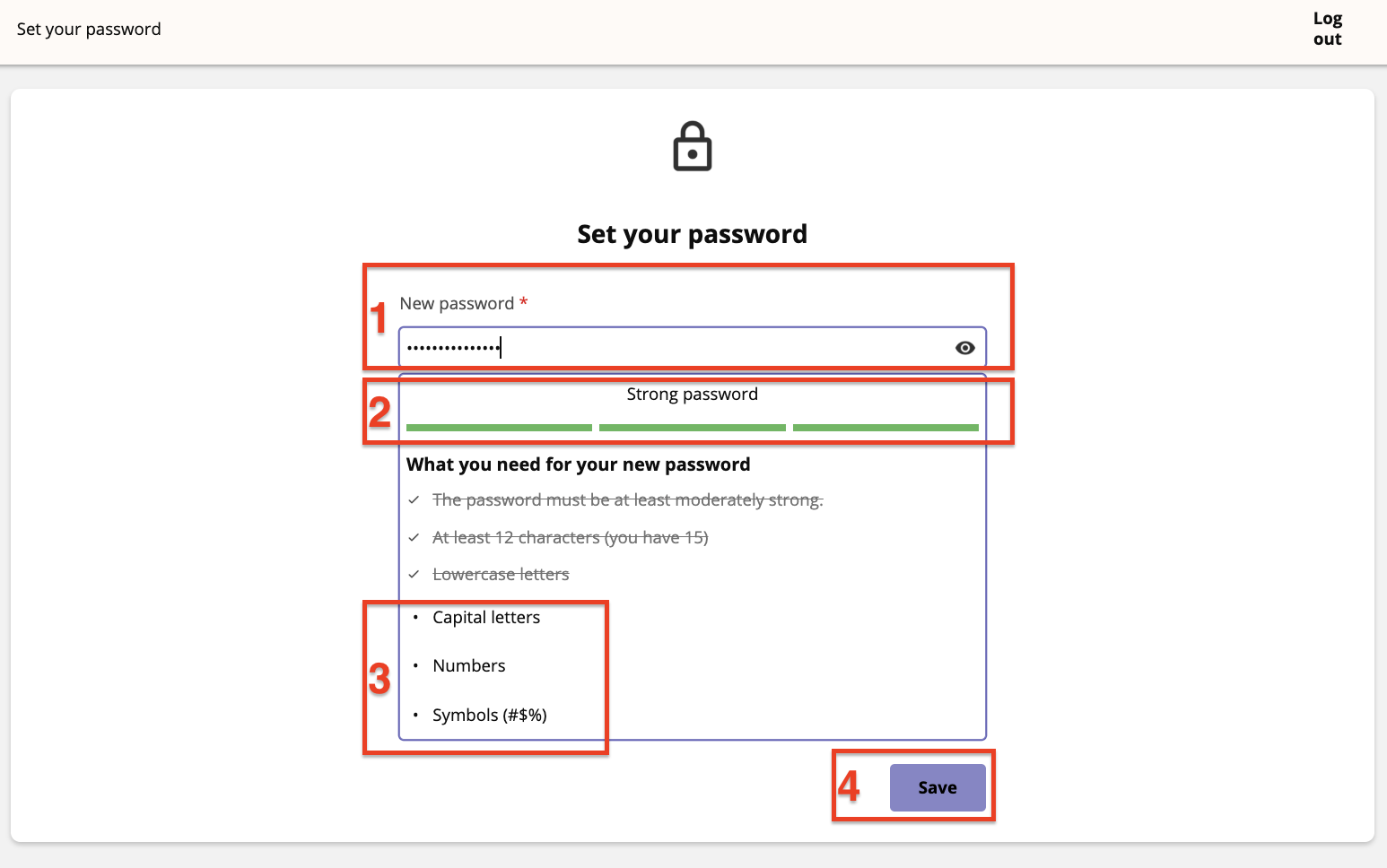Select the 'Numbers' requirement item

point(469,665)
